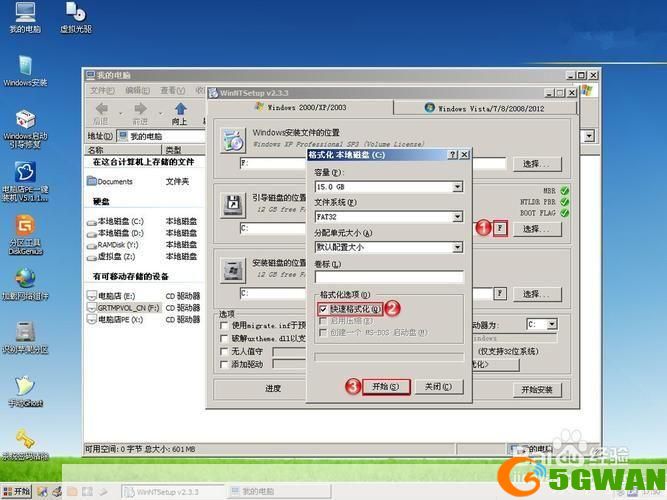Toggle the unattended install checkbox

(224, 351)
